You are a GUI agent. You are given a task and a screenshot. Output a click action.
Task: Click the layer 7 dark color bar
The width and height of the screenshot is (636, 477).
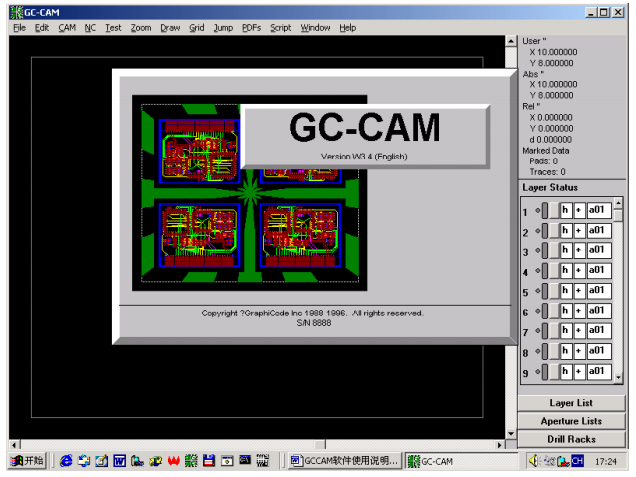tap(545, 330)
